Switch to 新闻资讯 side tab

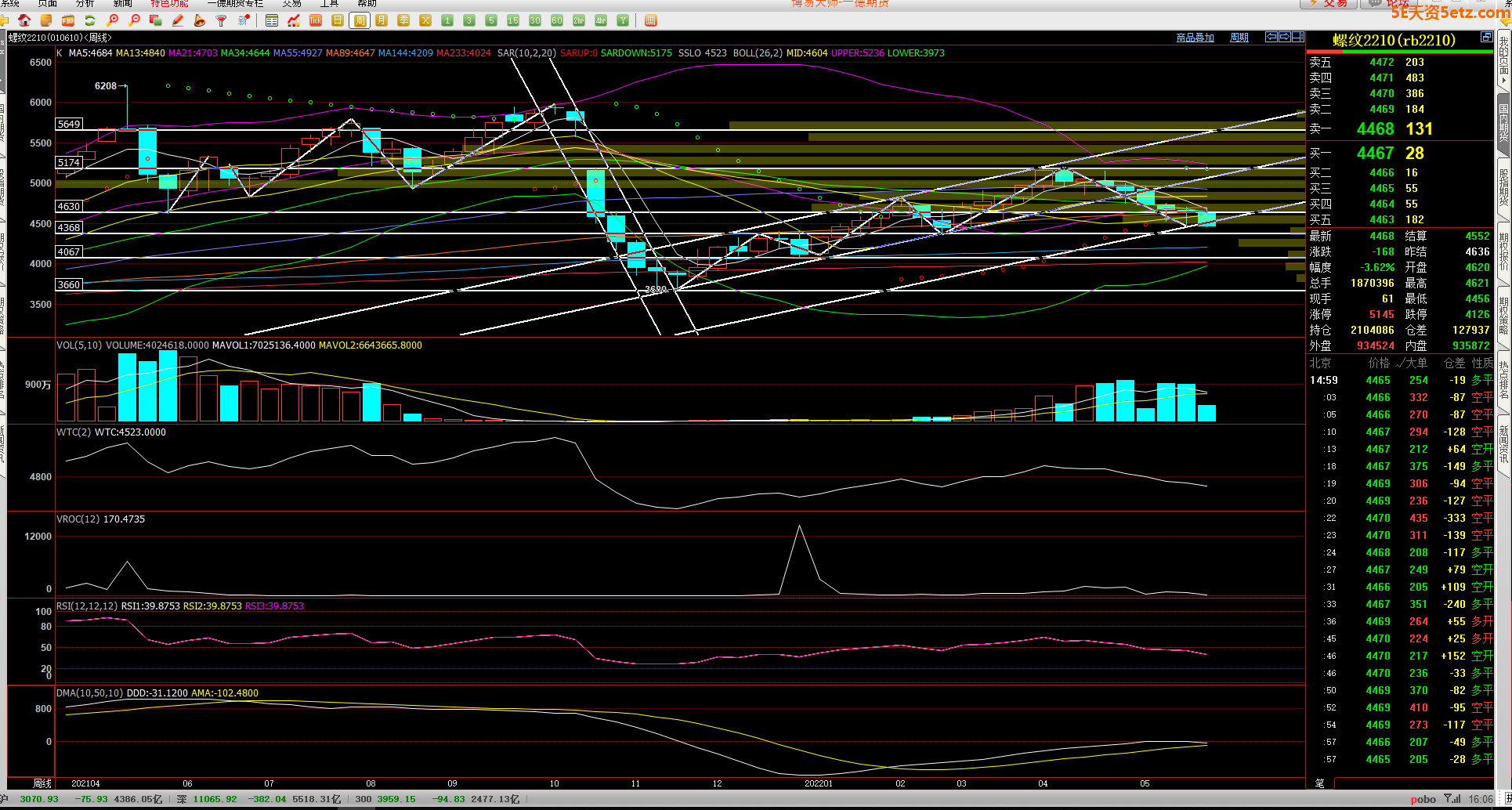tap(1504, 446)
